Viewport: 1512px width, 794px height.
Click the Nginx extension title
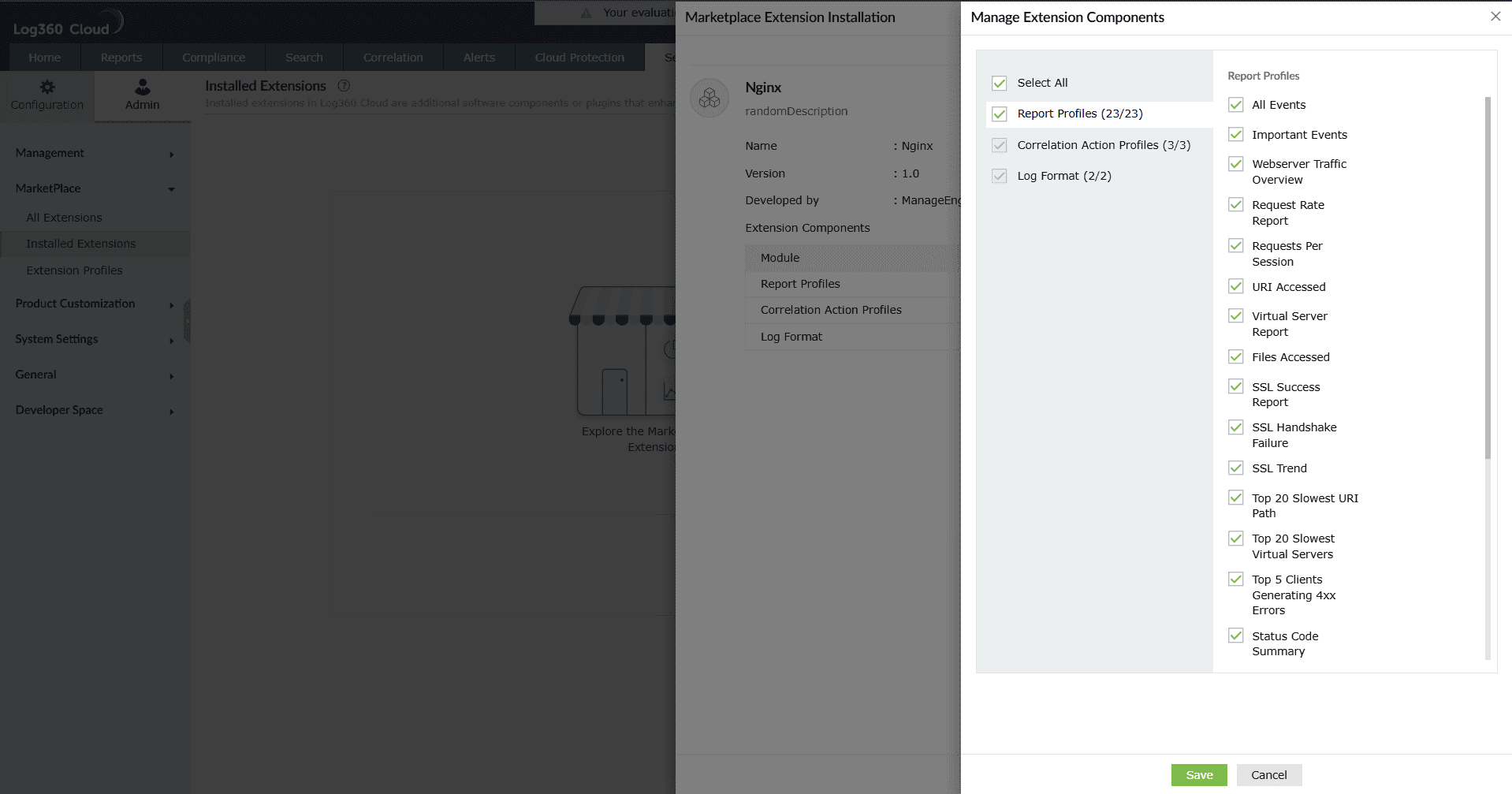point(763,88)
